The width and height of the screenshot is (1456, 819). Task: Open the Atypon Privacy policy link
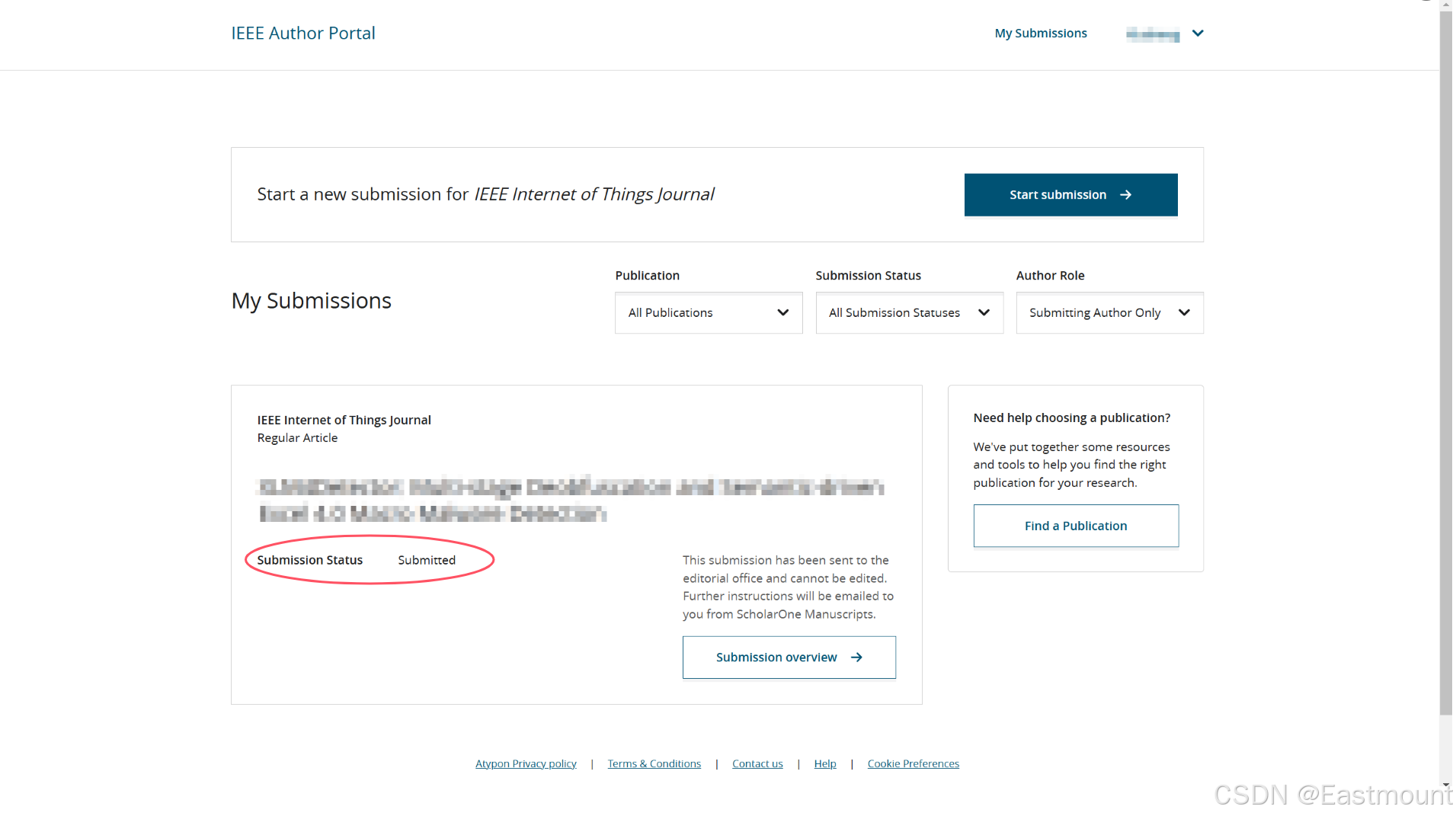coord(526,763)
